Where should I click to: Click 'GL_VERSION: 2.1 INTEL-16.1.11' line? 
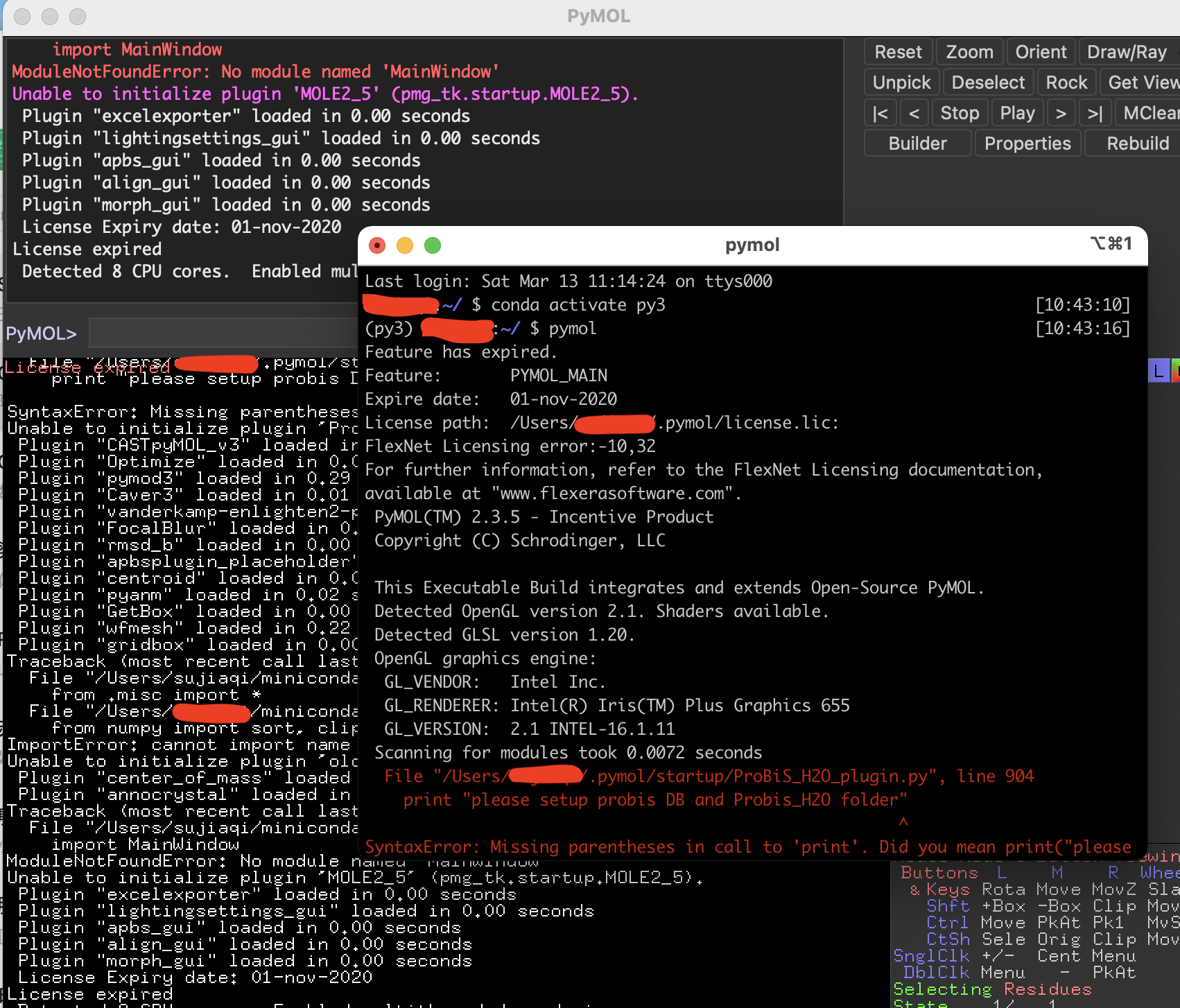pos(530,729)
